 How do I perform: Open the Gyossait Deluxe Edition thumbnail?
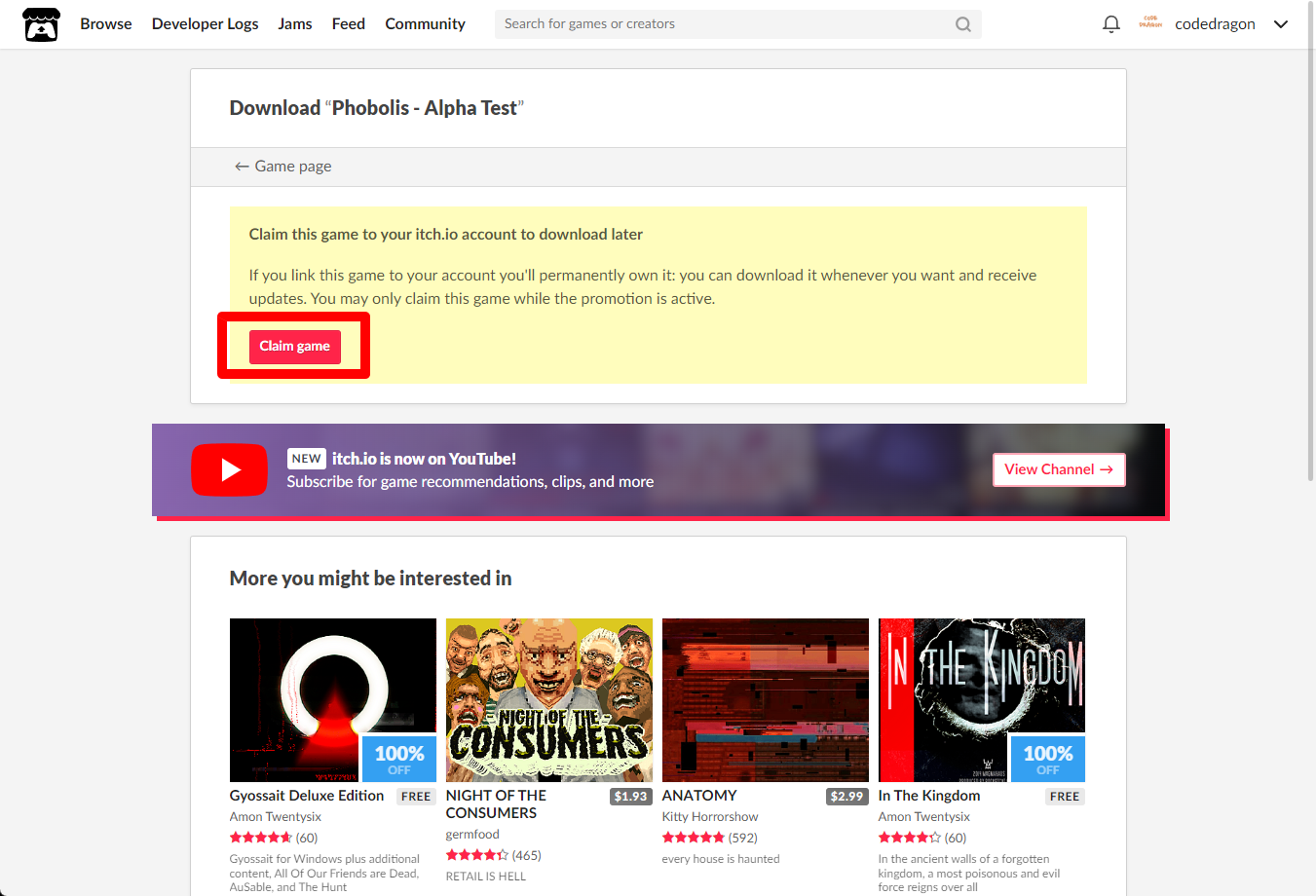click(x=333, y=700)
